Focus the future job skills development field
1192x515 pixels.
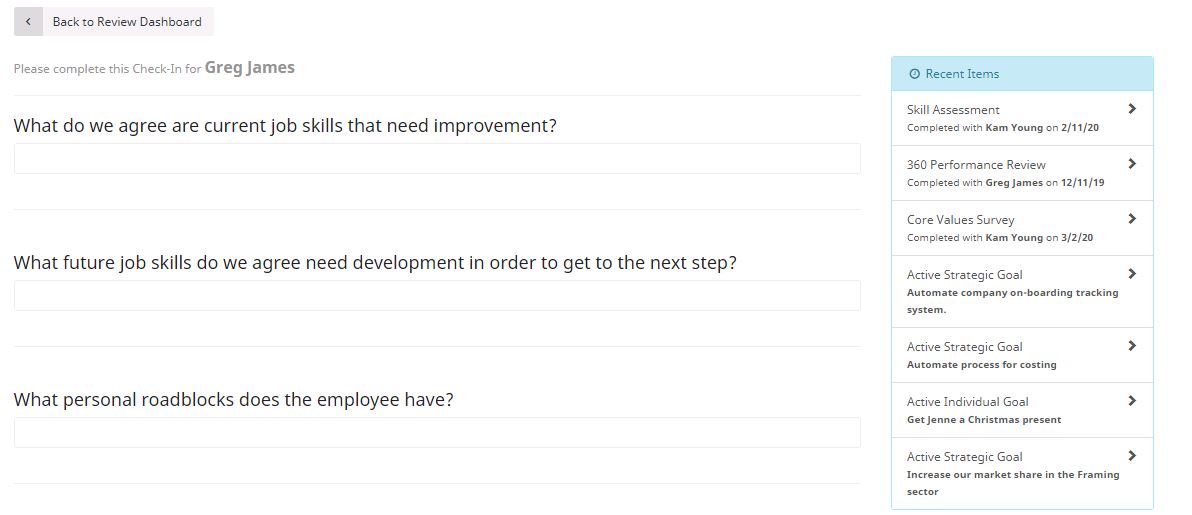437,295
